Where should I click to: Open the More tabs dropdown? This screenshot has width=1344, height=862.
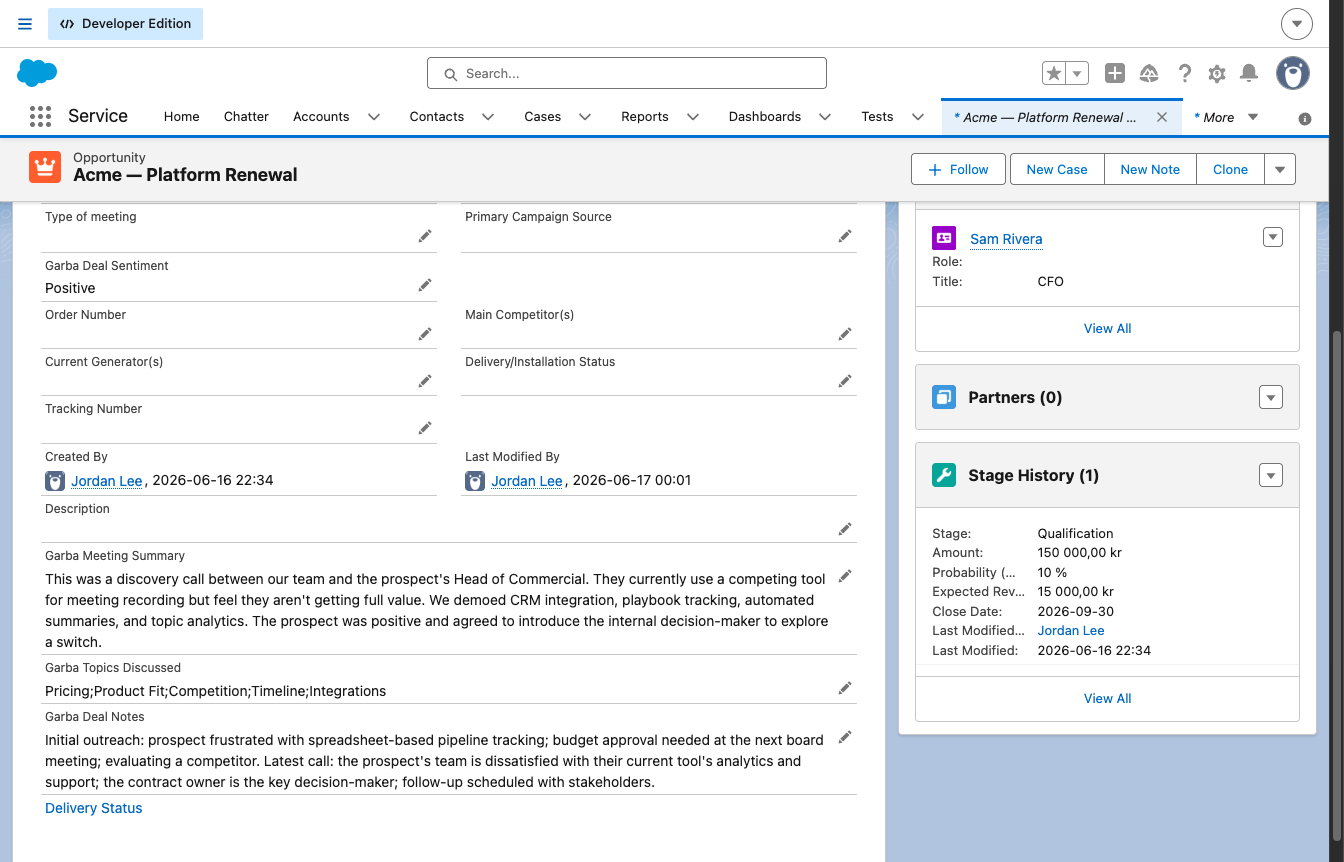pyautogui.click(x=1226, y=117)
